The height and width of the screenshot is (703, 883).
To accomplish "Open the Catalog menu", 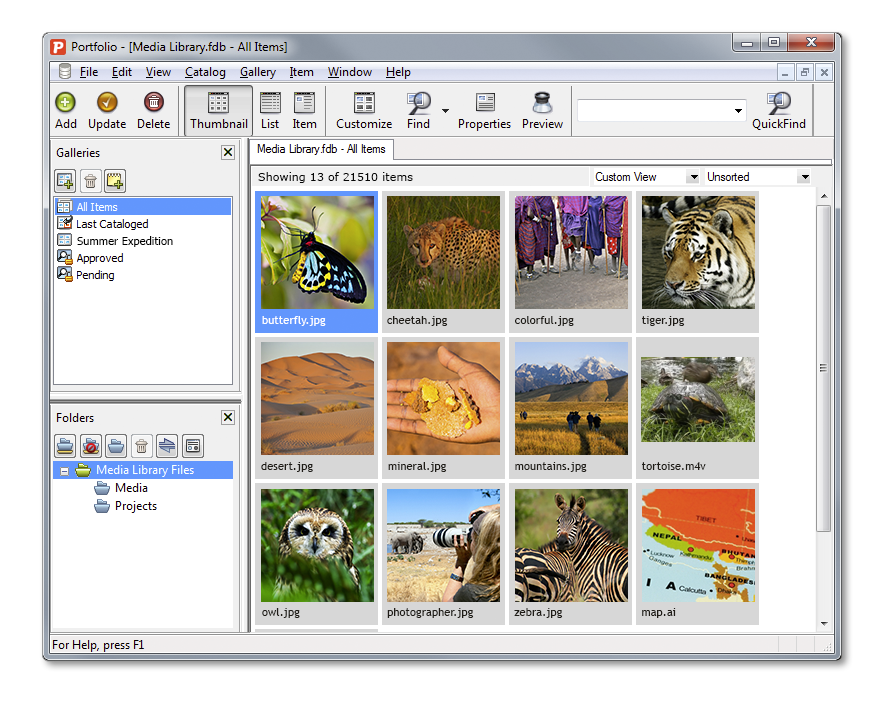I will 205,72.
